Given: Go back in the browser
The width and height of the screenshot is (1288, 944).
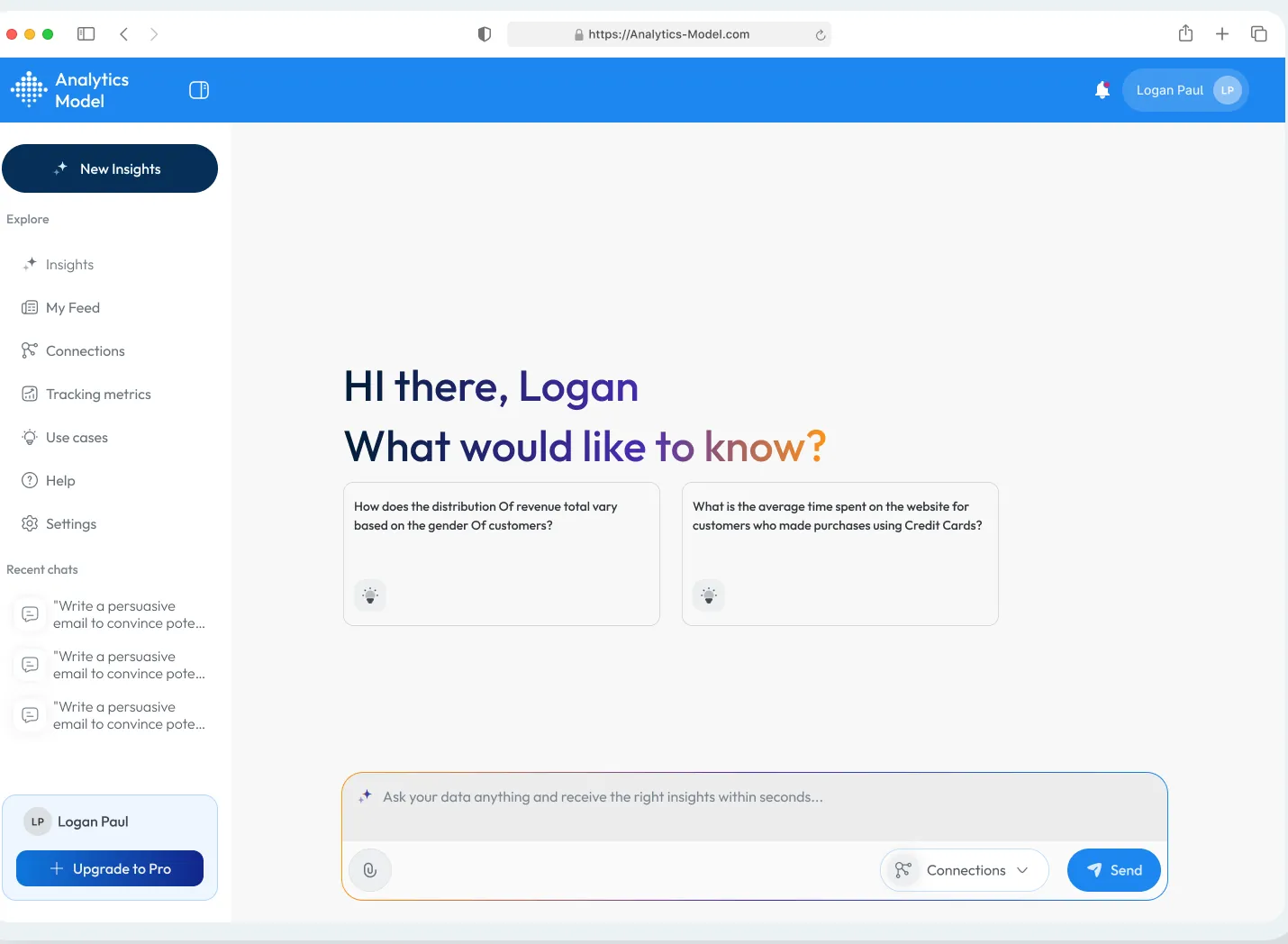Looking at the screenshot, I should tap(124, 34).
